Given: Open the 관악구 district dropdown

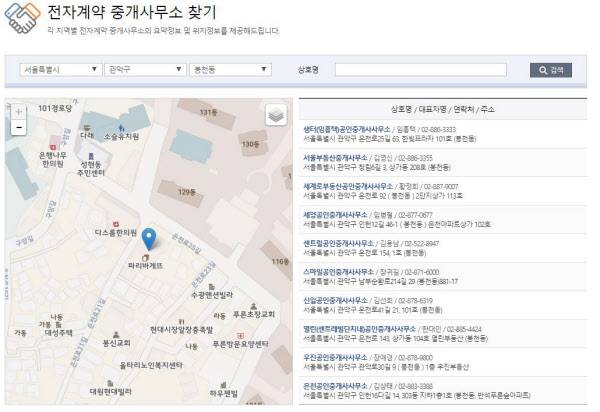Looking at the screenshot, I should [x=145, y=70].
